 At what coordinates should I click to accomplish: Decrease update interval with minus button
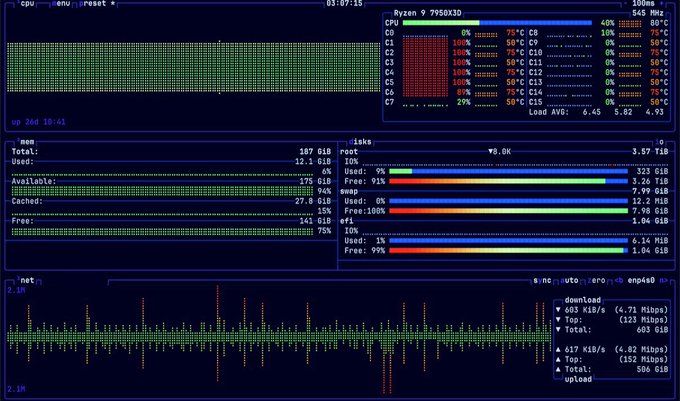625,3
